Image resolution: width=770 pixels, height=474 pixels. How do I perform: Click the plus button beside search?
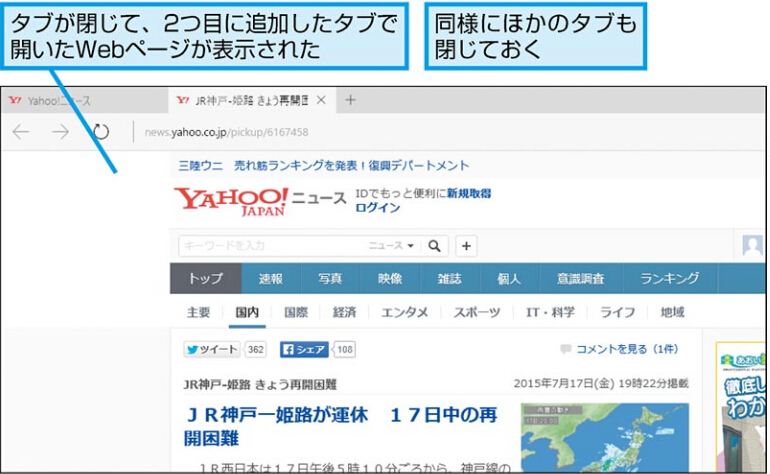point(467,246)
